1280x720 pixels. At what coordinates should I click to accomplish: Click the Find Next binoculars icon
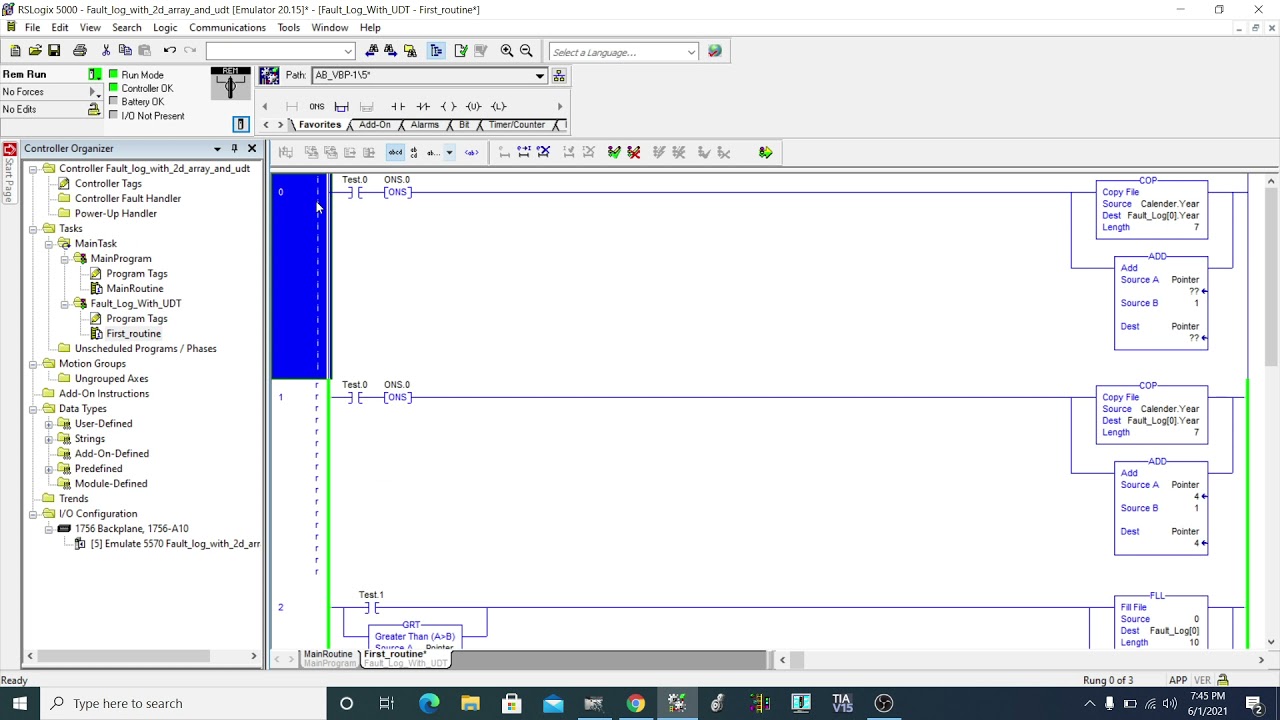coord(390,51)
